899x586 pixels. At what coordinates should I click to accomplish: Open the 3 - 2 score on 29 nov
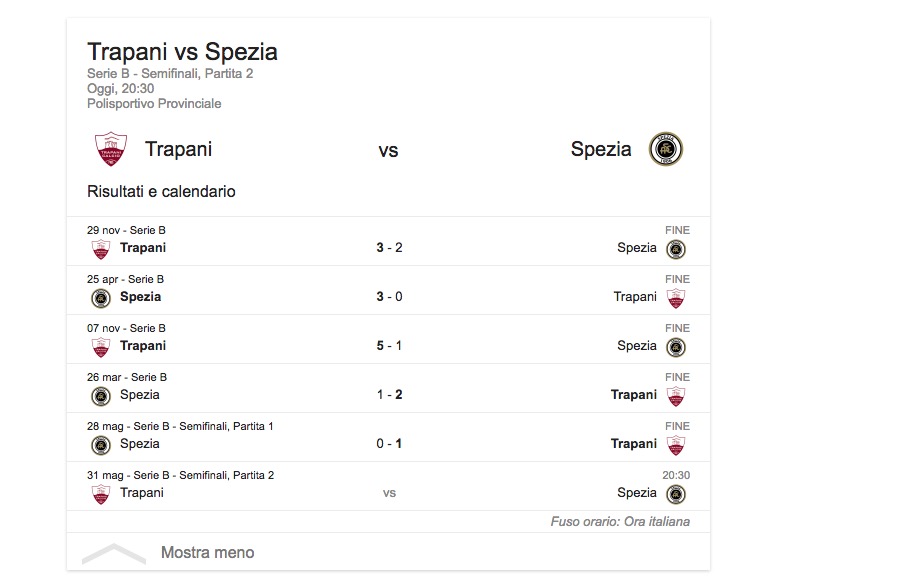click(389, 247)
